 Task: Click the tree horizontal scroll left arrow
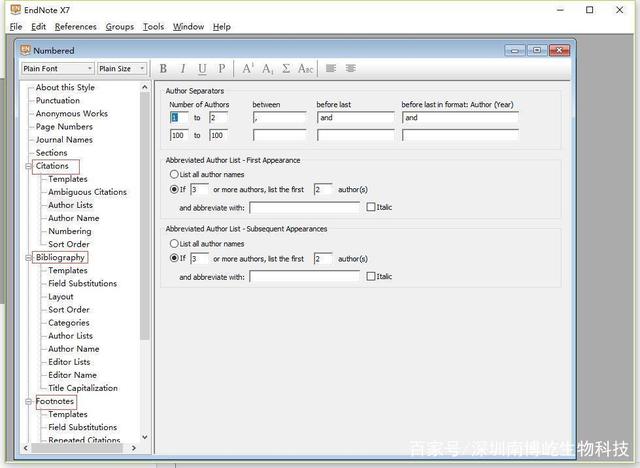pos(26,448)
